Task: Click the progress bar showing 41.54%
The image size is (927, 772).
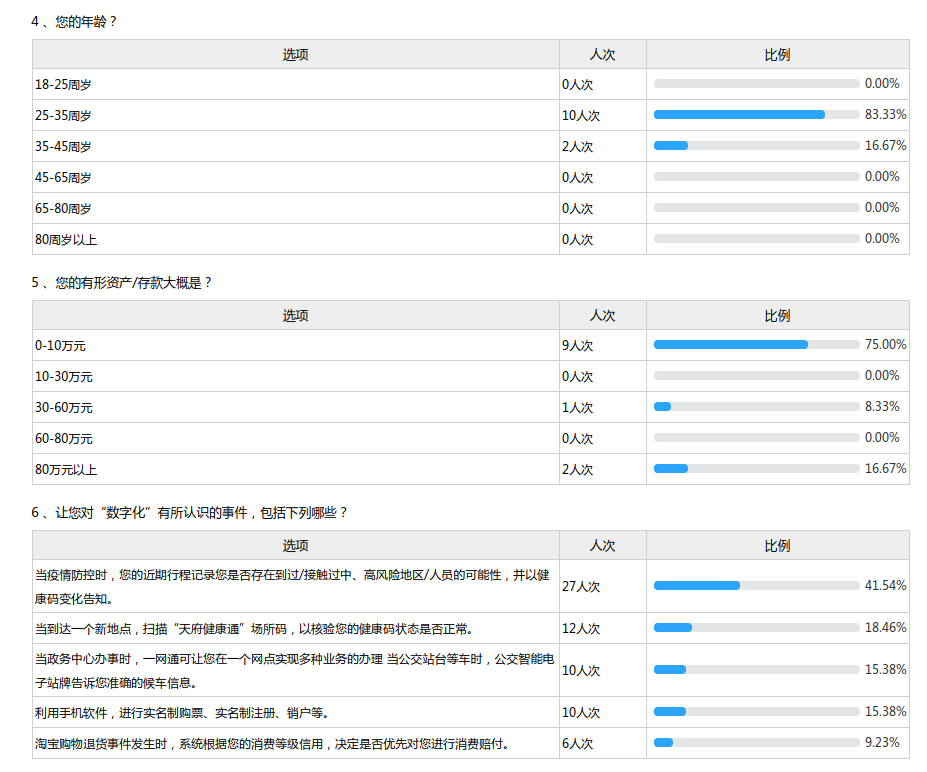Action: [697, 586]
